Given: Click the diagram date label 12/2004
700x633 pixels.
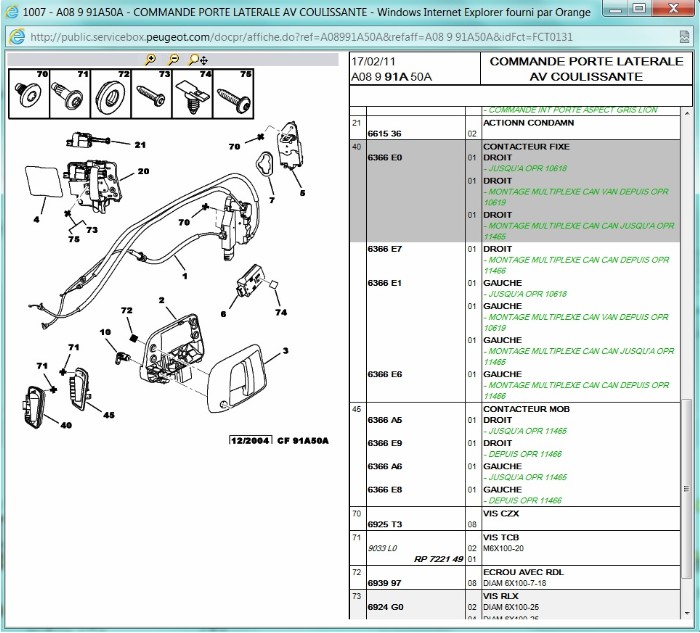Looking at the screenshot, I should (x=250, y=441).
